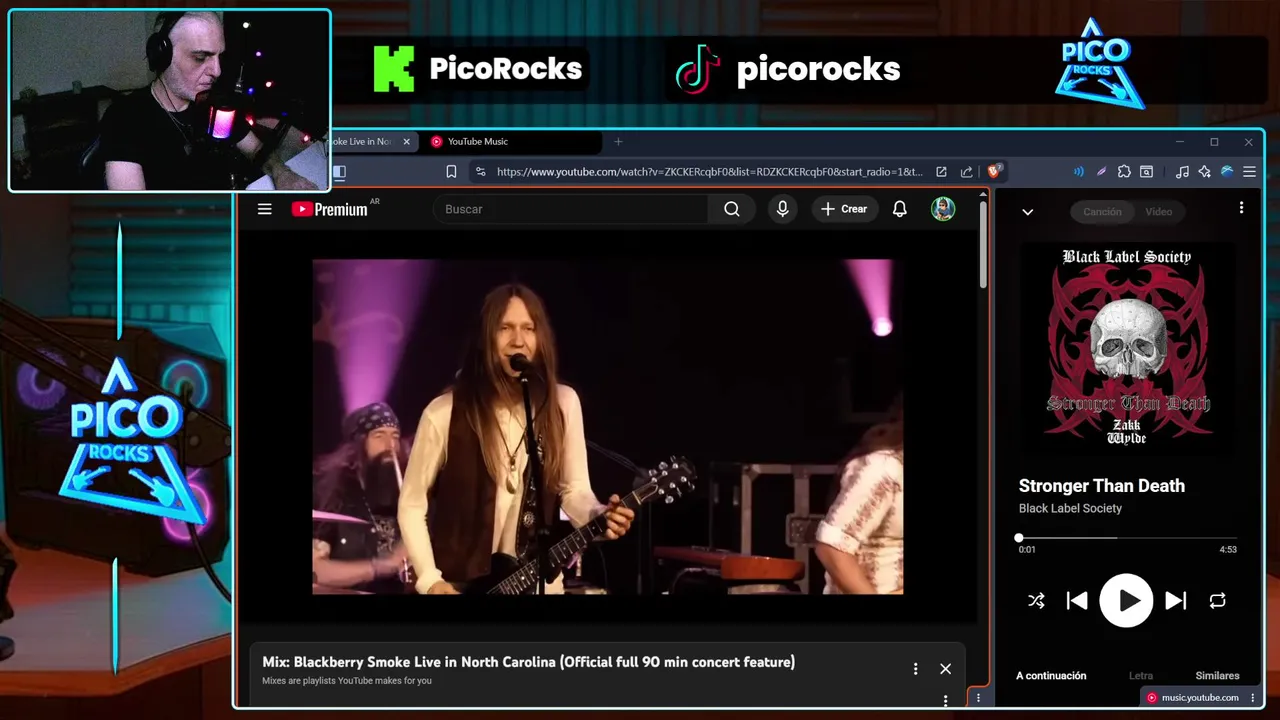Open YouTube notifications bell
The width and height of the screenshot is (1280, 720).
click(900, 209)
